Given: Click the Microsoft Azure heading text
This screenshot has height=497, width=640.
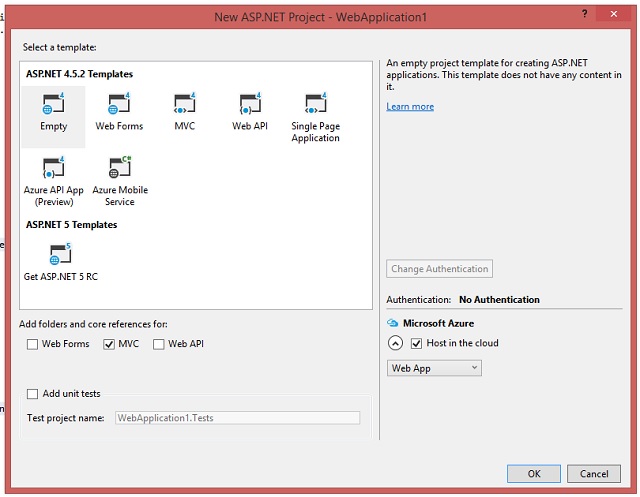Looking at the screenshot, I should tap(438, 323).
